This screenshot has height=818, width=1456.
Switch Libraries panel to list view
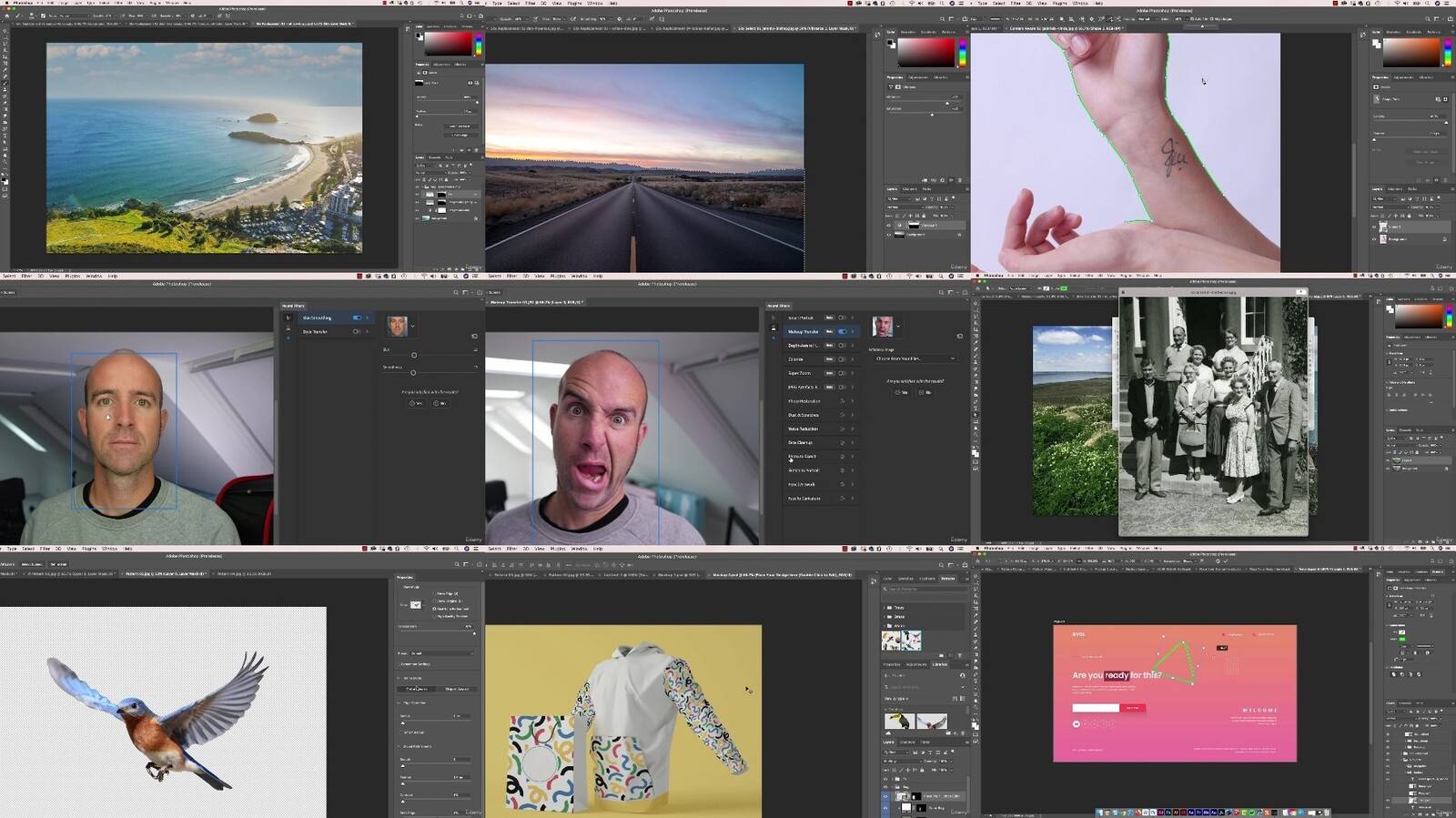click(x=962, y=698)
